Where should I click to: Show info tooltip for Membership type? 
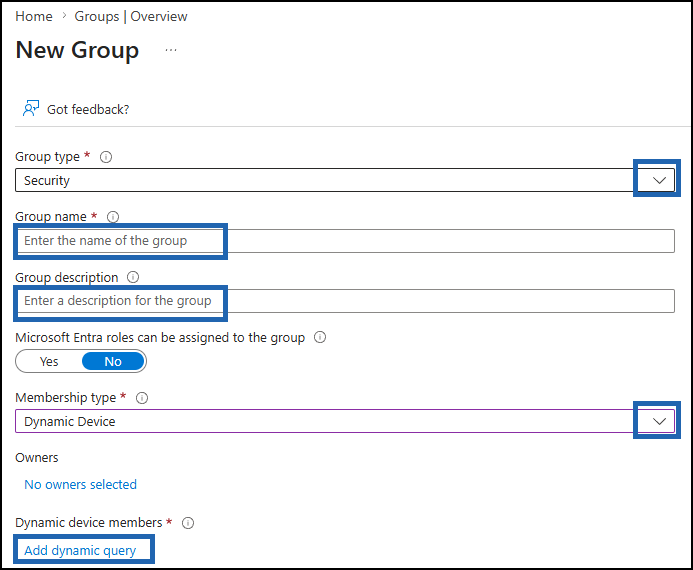click(x=142, y=398)
